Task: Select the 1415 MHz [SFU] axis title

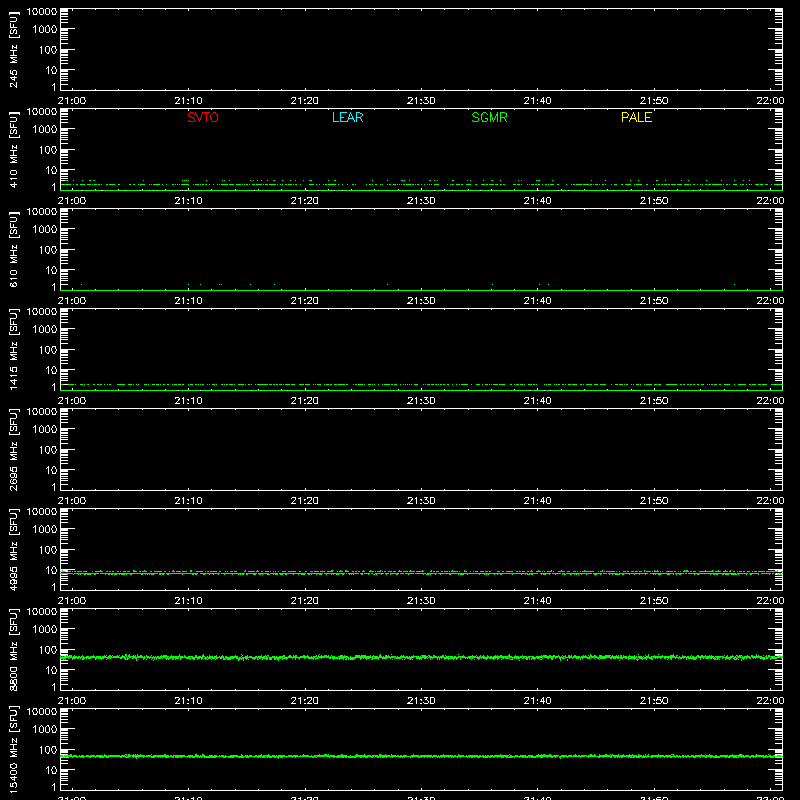Action: tap(14, 349)
